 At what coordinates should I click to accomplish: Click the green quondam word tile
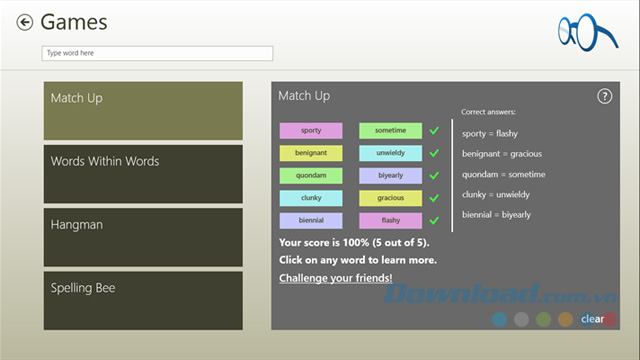311,176
